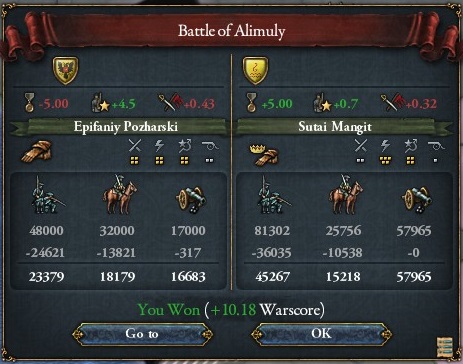This screenshot has height=364, width=463.
Task: Click the defender's artillery cannon icon
Action: [417, 199]
